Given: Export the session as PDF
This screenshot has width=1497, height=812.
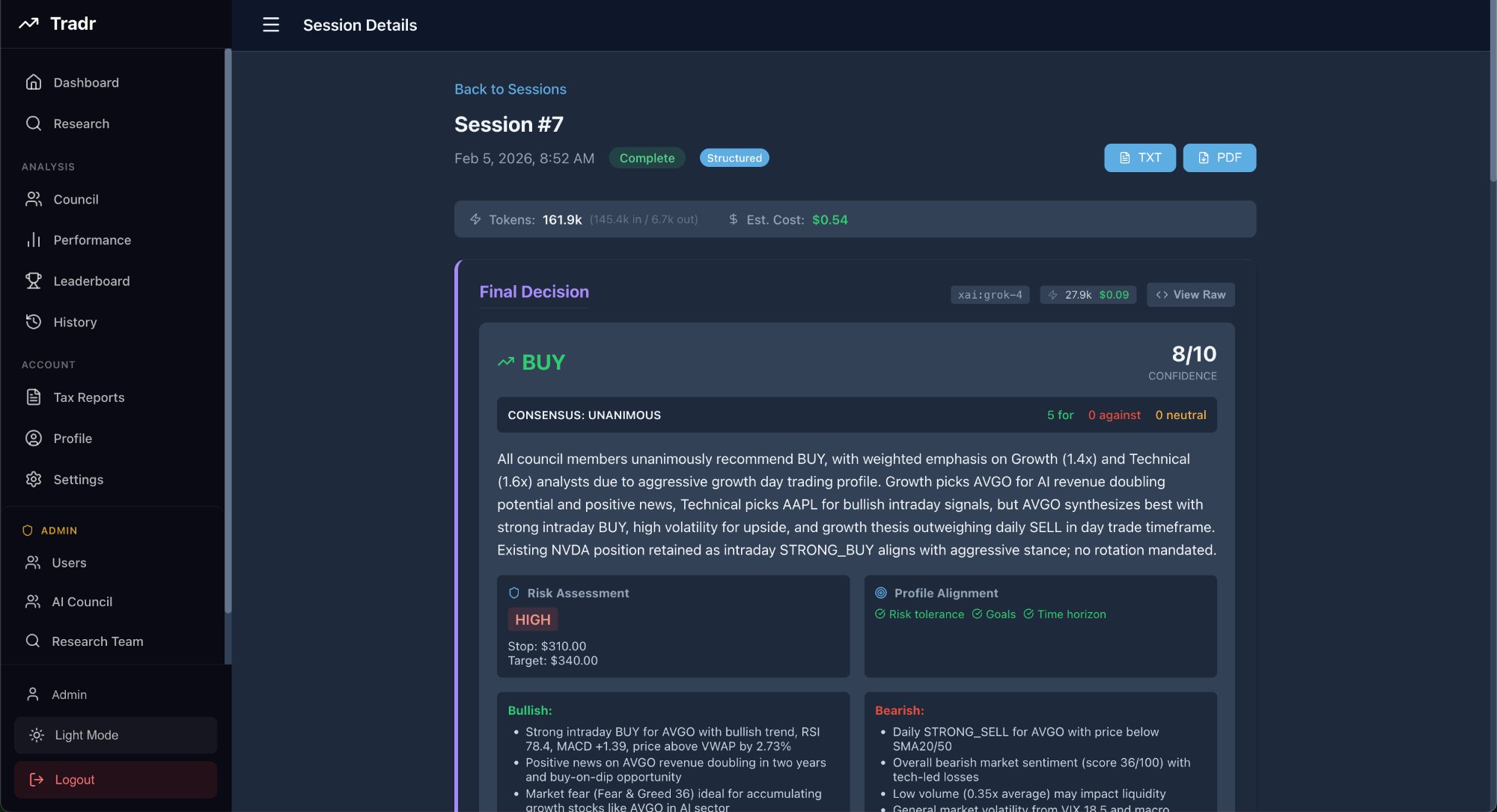Looking at the screenshot, I should pyautogui.click(x=1219, y=158).
